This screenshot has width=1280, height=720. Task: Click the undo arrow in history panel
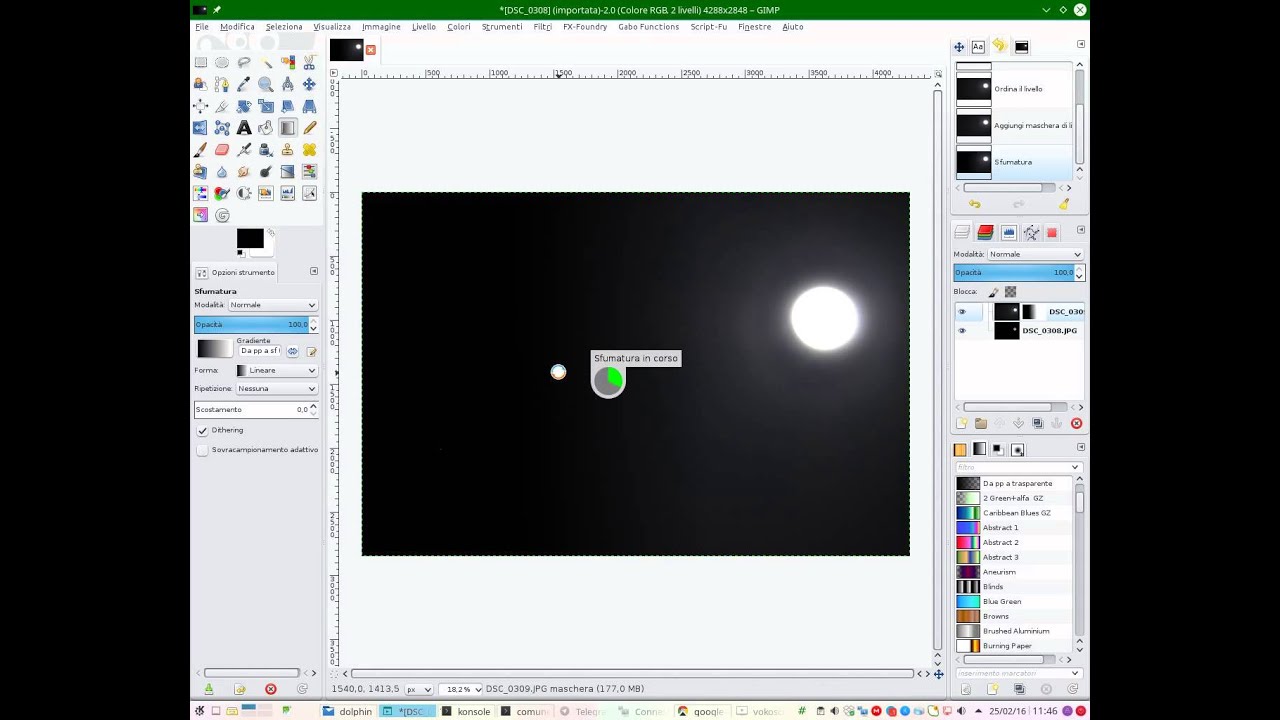[x=974, y=204]
